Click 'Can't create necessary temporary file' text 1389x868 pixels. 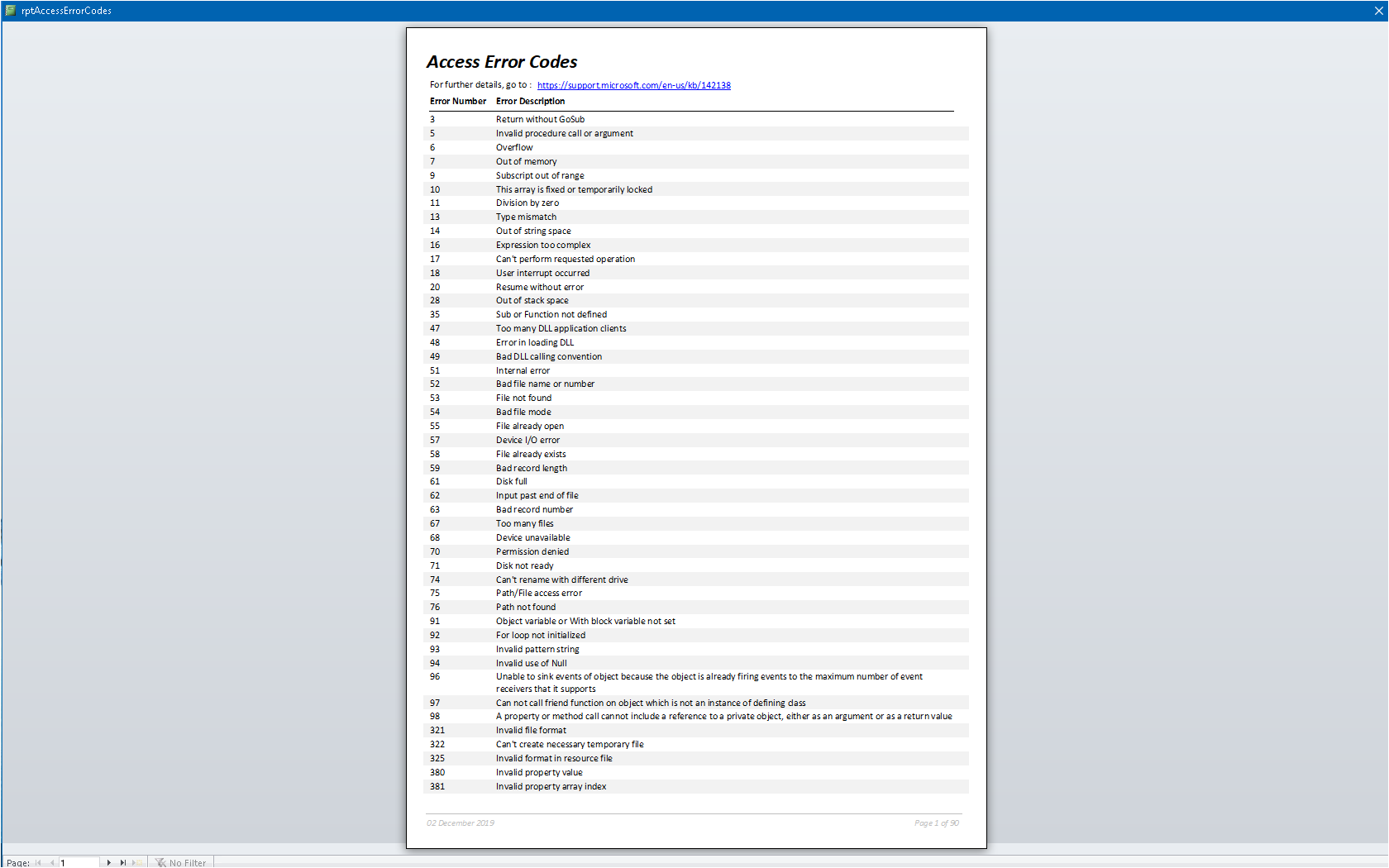point(570,745)
